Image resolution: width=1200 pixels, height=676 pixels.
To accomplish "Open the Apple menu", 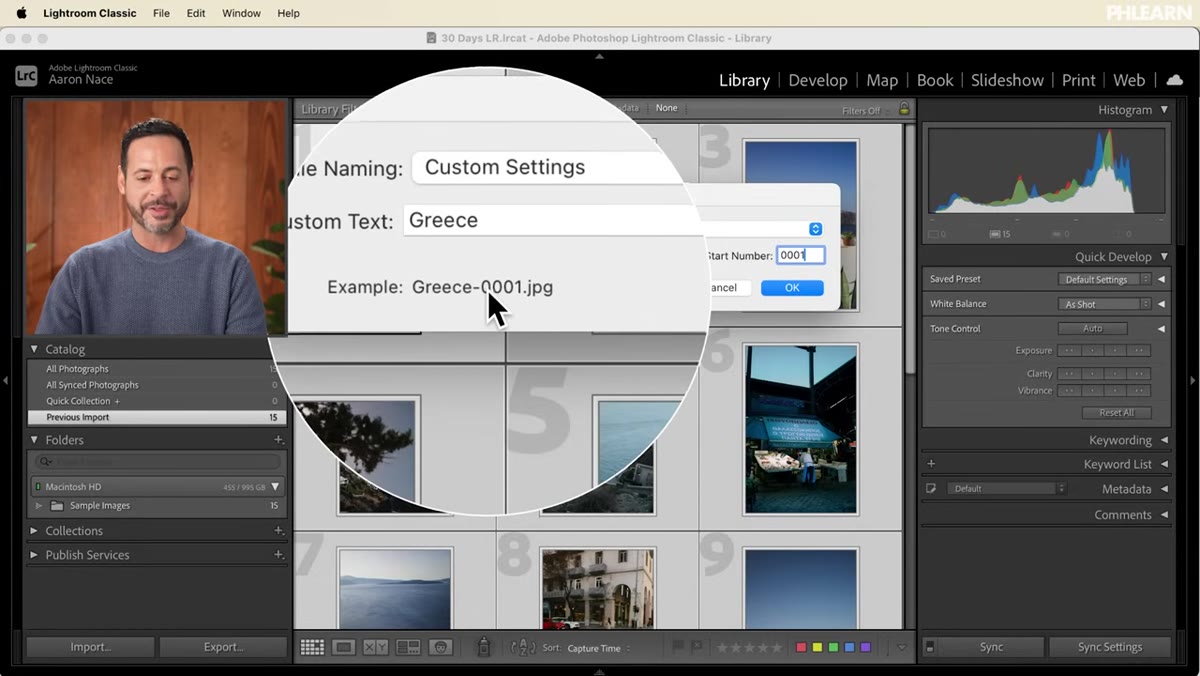I will point(21,13).
